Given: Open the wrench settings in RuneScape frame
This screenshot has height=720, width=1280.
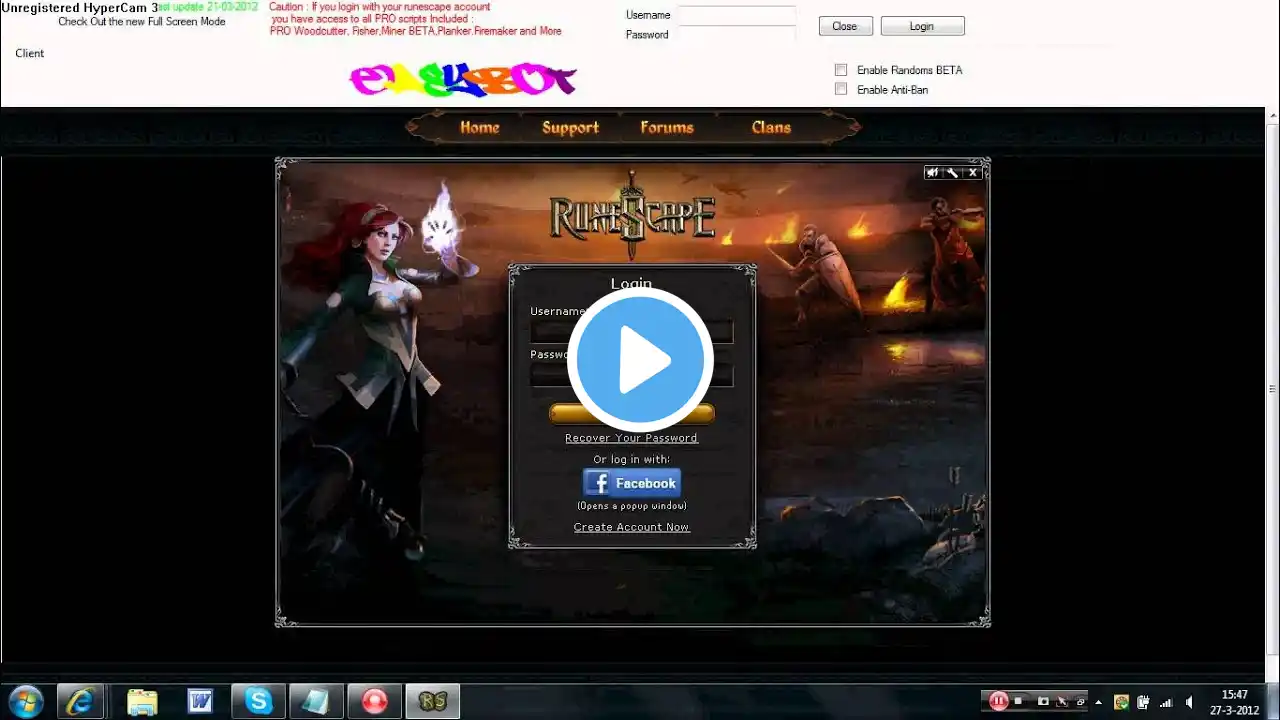Looking at the screenshot, I should click(953, 173).
